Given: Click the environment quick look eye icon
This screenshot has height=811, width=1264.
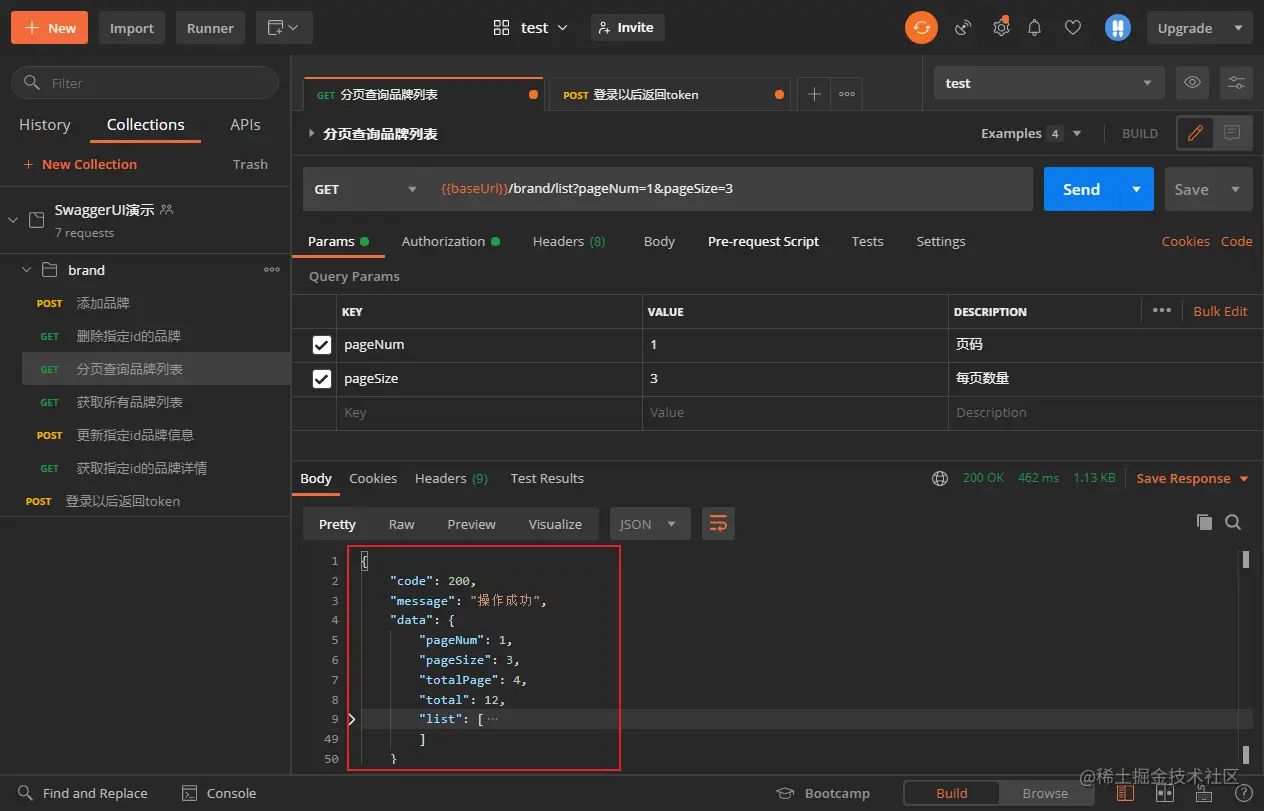Looking at the screenshot, I should 1192,83.
